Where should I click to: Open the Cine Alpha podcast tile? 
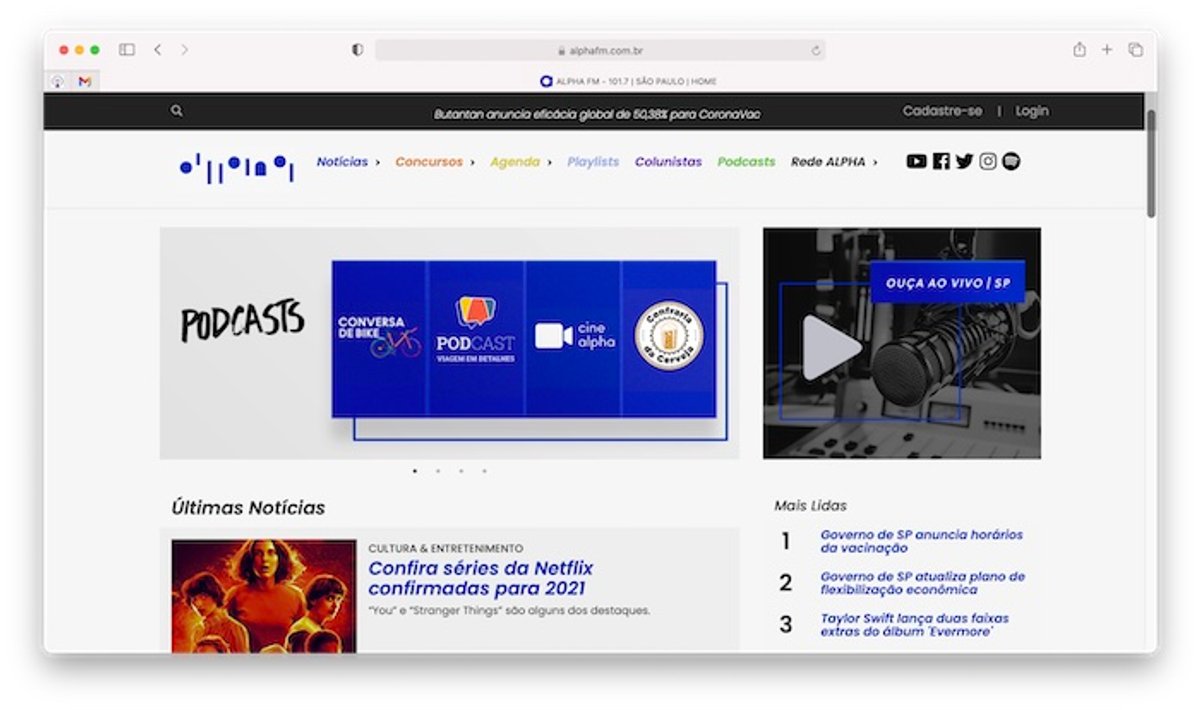(573, 338)
